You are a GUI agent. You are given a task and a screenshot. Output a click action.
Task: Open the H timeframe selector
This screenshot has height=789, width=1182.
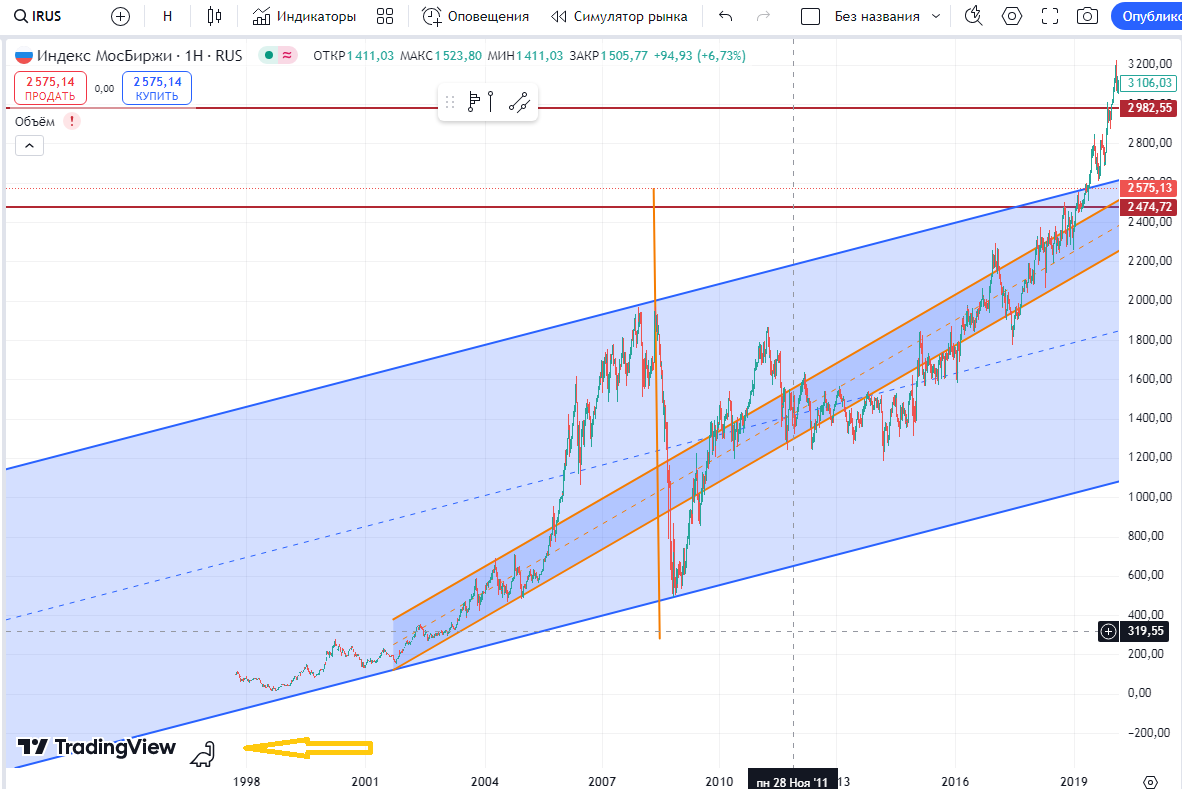click(167, 16)
